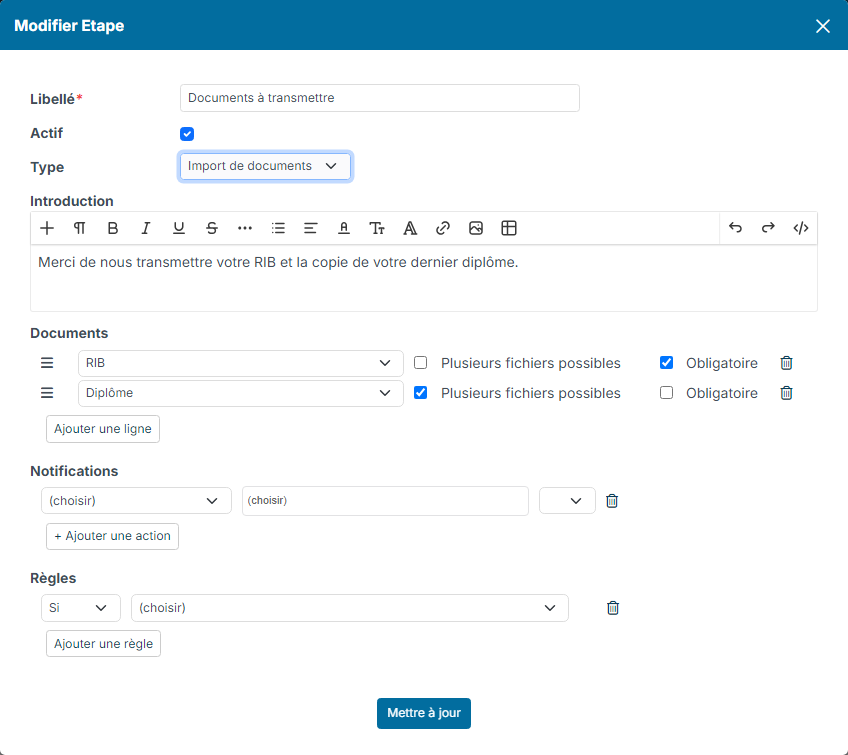This screenshot has width=848, height=755.
Task: Grab the reorder handle of RIB row
Action: 47,363
